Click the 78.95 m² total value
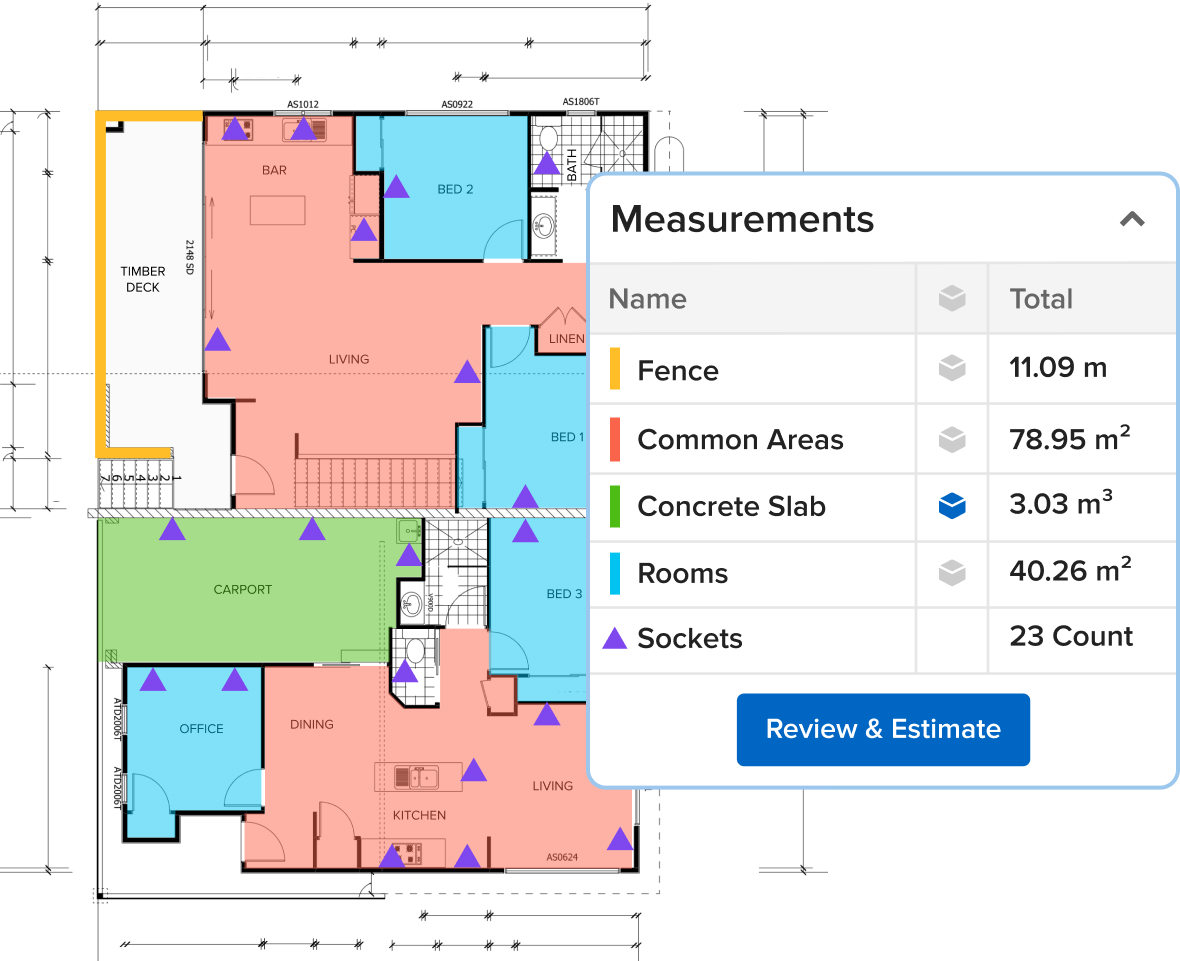Screen dimensions: 1180x961 pos(1069,438)
